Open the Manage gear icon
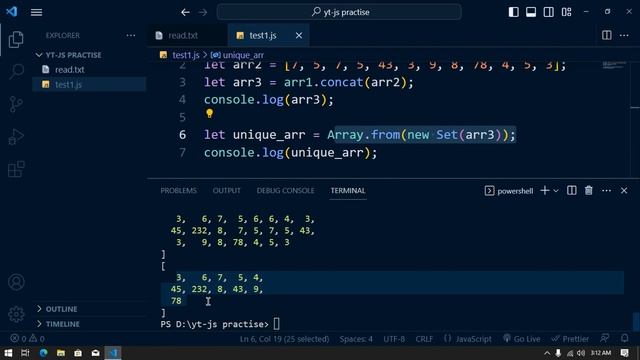Viewport: 640px width, 360px height. 16,314
